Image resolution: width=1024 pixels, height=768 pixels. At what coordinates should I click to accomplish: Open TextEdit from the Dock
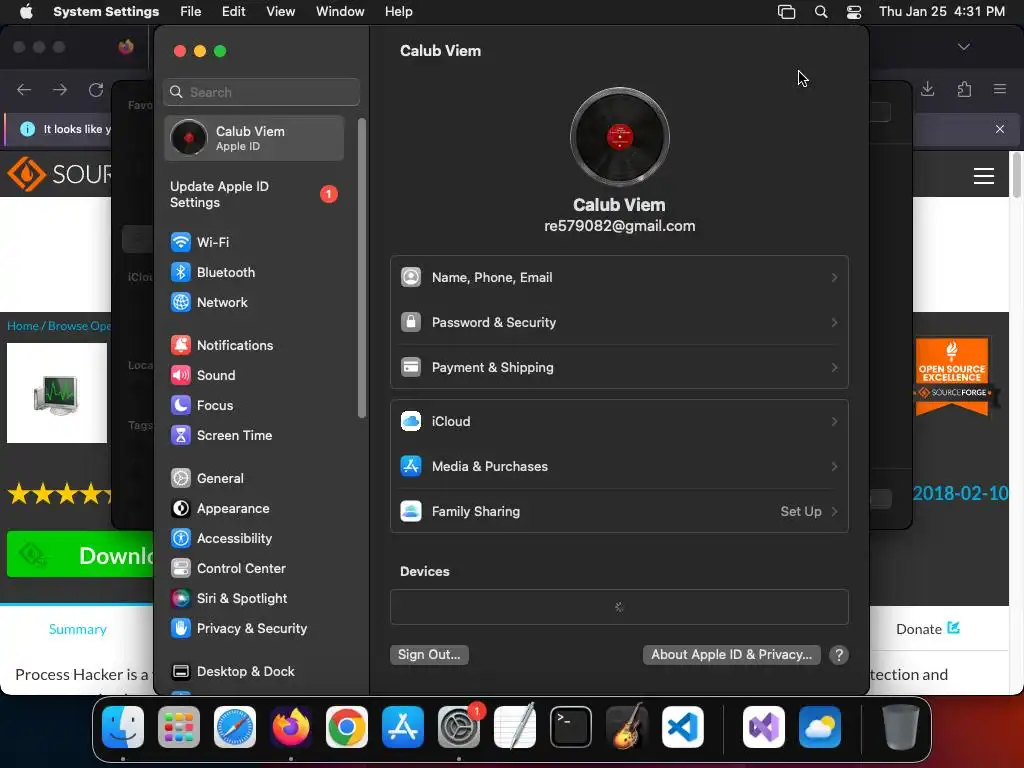[515, 727]
